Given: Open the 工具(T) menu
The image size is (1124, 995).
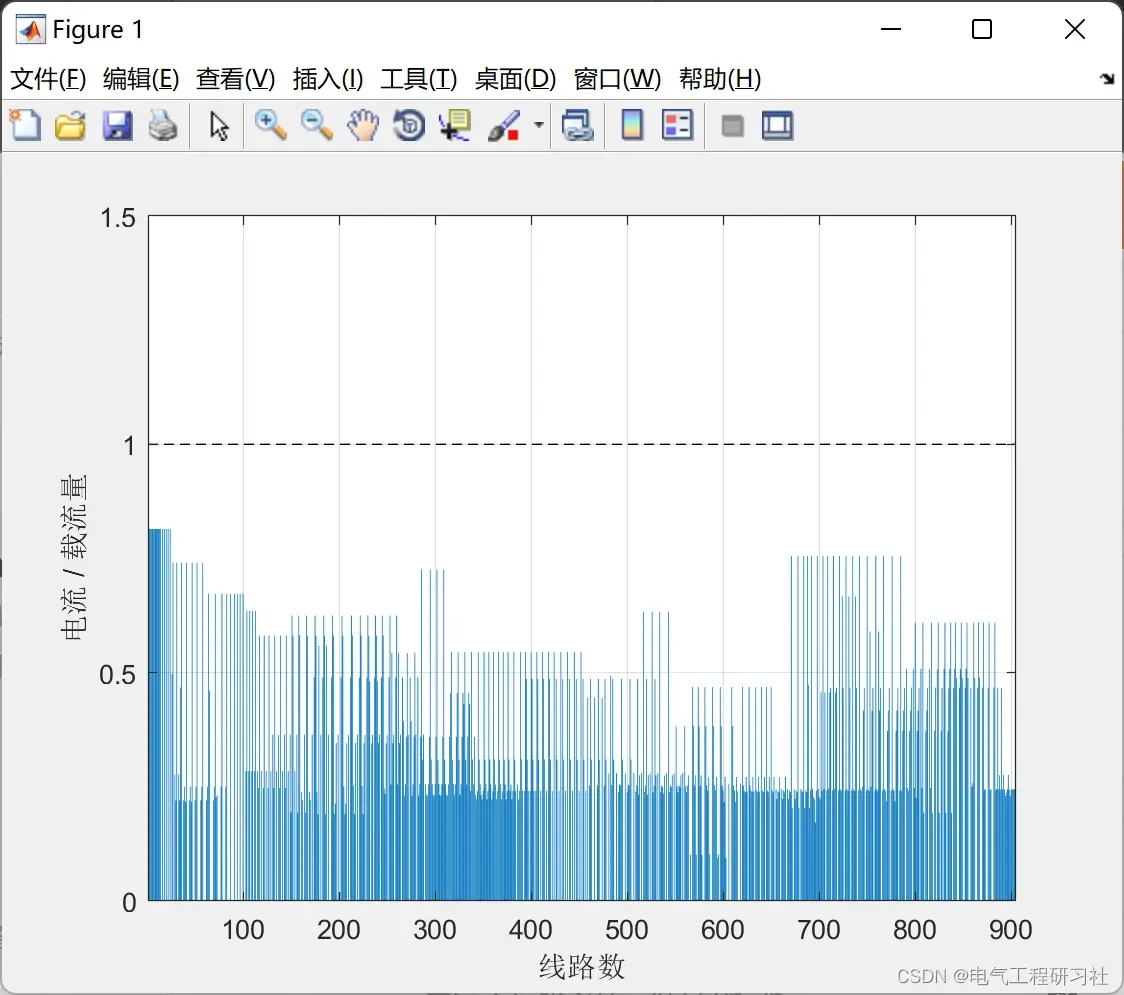Looking at the screenshot, I should pos(419,79).
